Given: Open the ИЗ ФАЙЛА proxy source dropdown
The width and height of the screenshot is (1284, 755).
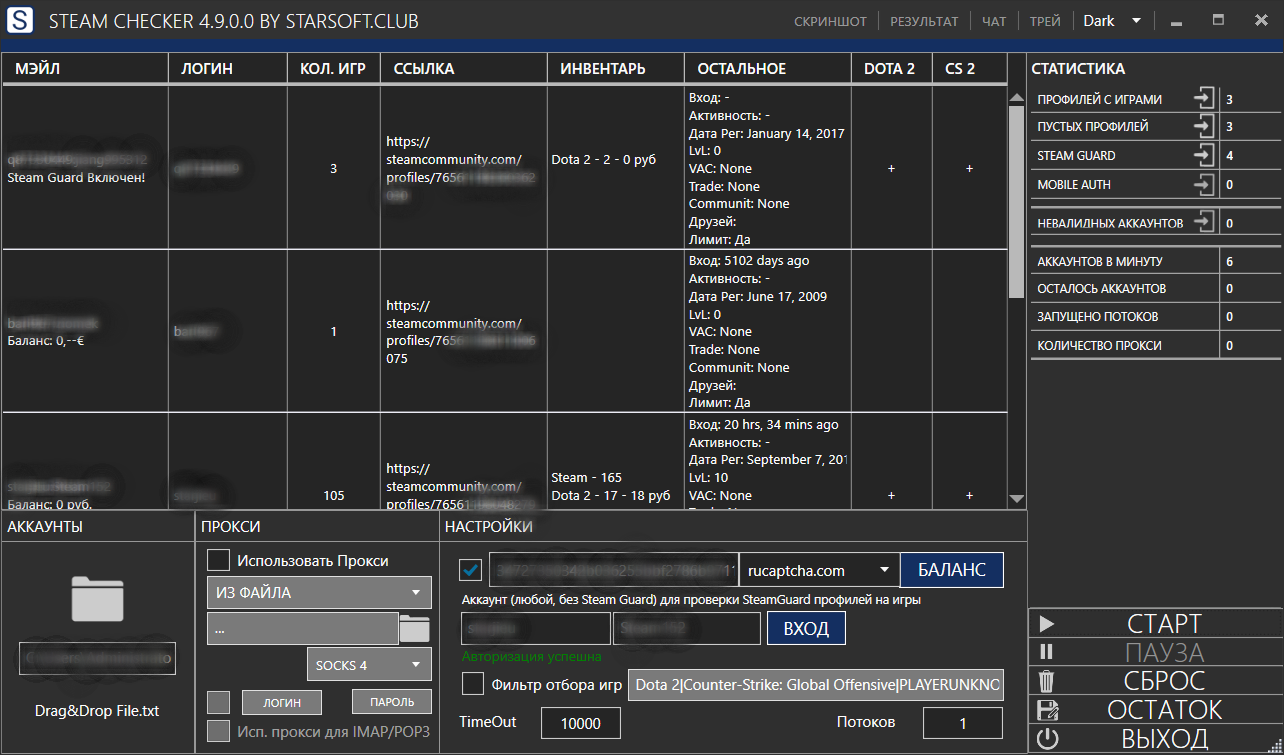Looking at the screenshot, I should point(318,593).
